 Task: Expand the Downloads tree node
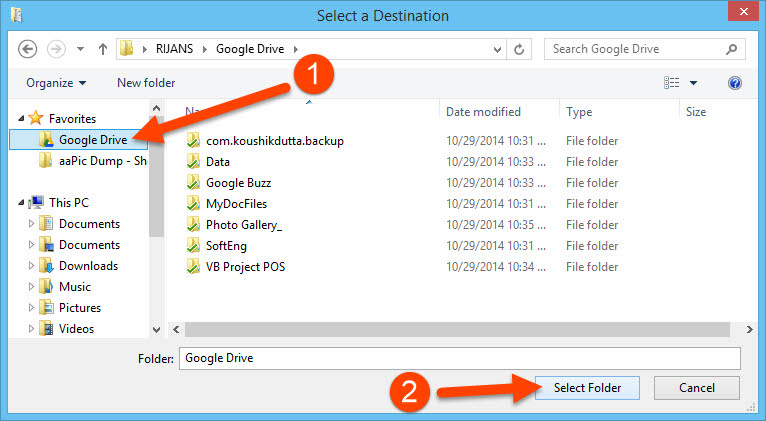tap(31, 266)
